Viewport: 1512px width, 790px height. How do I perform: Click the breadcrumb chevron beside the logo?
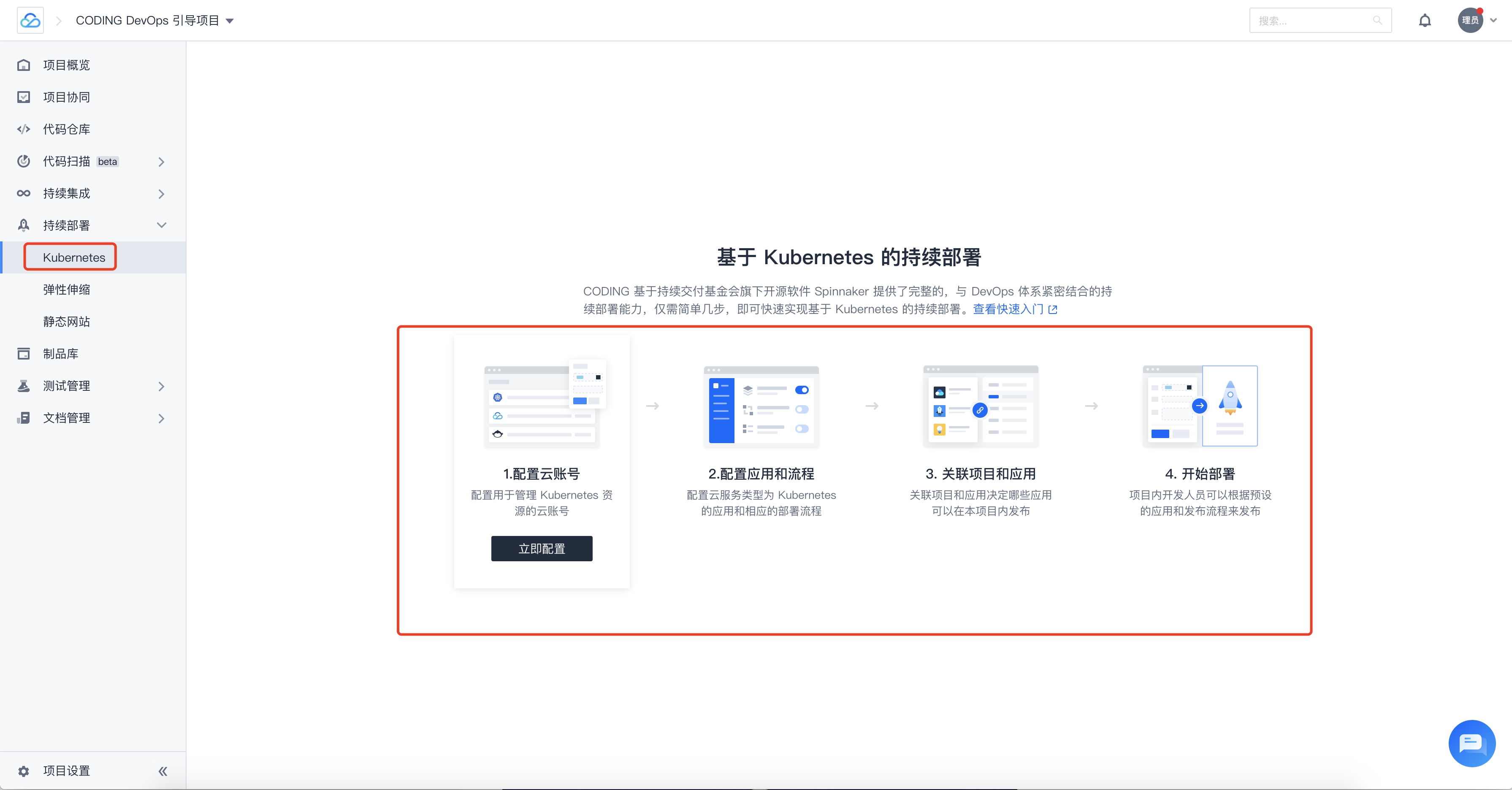[x=59, y=21]
